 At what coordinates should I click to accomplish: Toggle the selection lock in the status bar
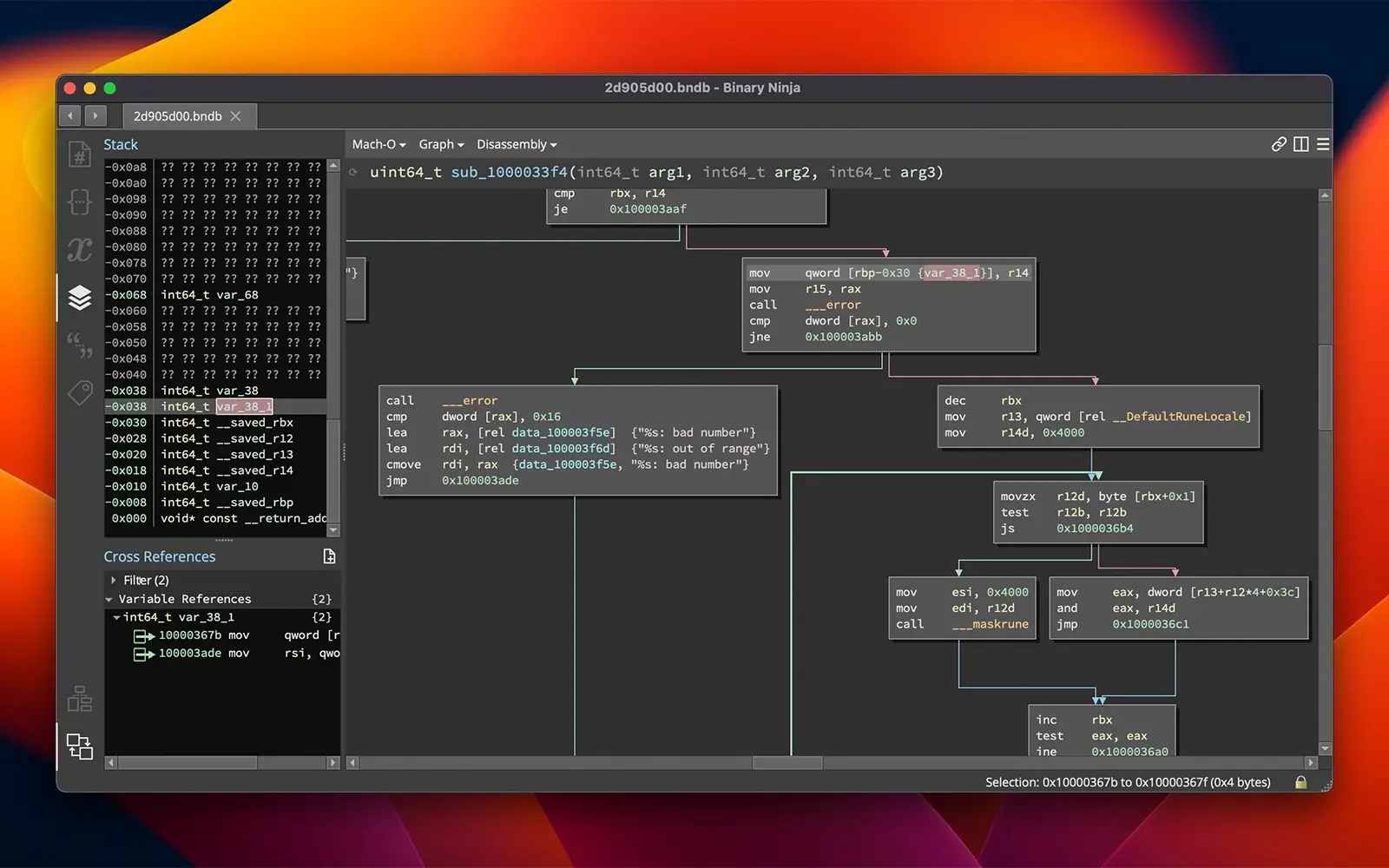click(1300, 781)
